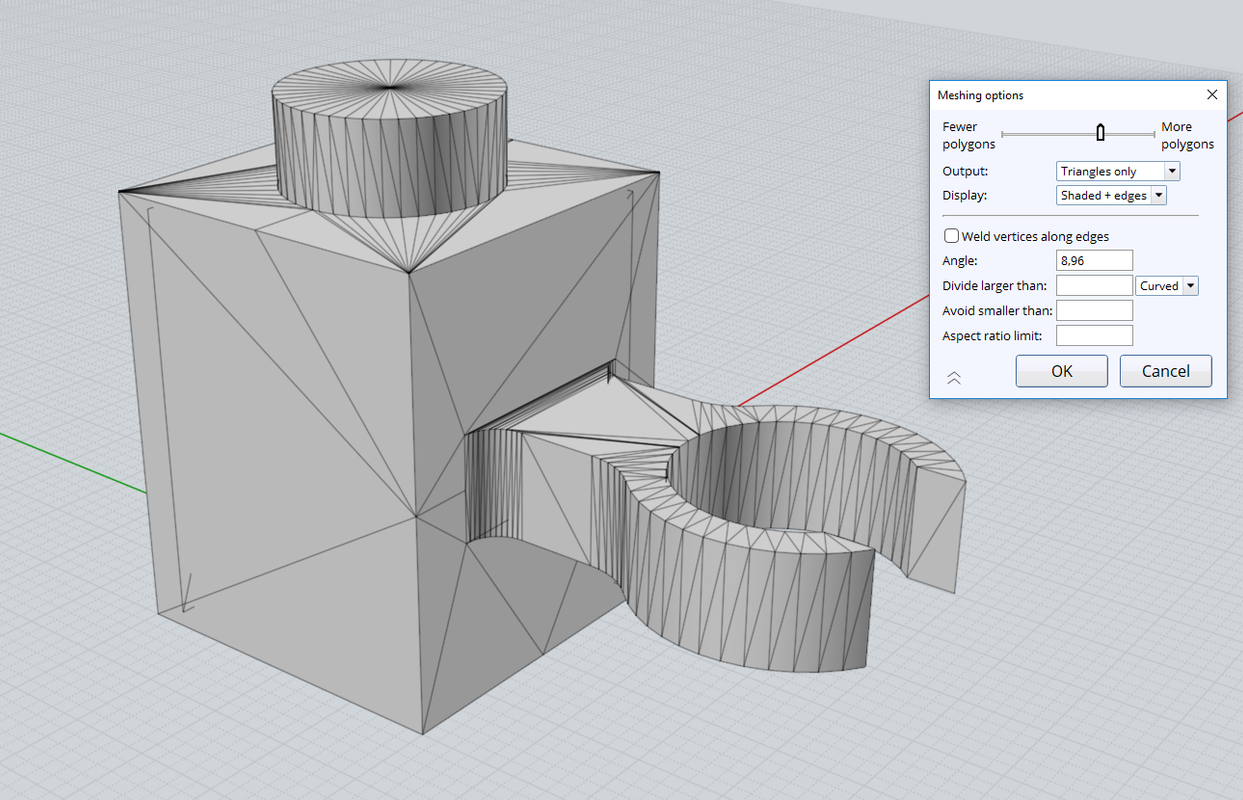The width and height of the screenshot is (1243, 800).
Task: Open the Output dropdown Triangles only
Action: tap(1118, 171)
